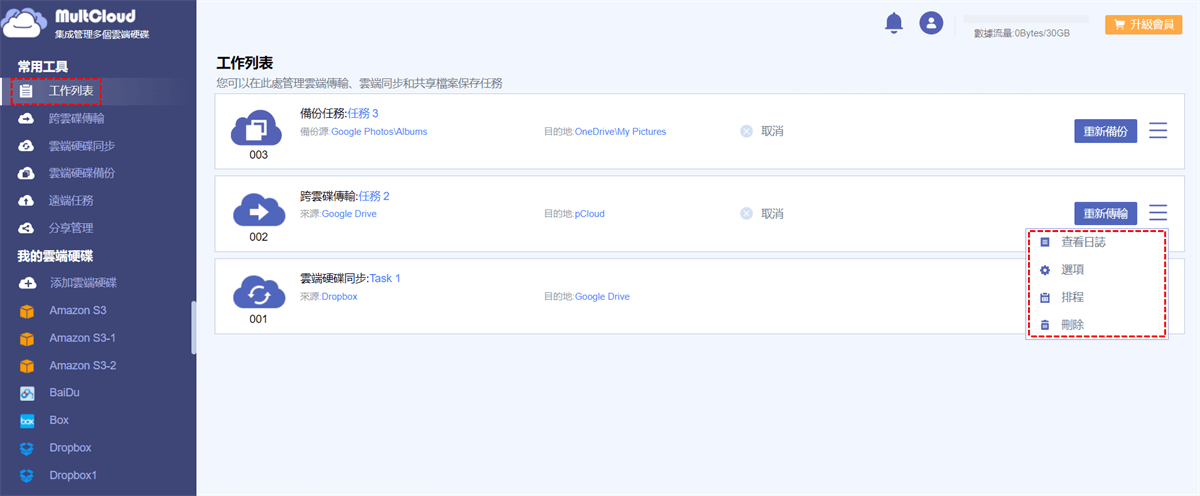The height and width of the screenshot is (496, 1200).
Task: Choose 查看日誌 from the task menu
Action: click(x=1083, y=242)
